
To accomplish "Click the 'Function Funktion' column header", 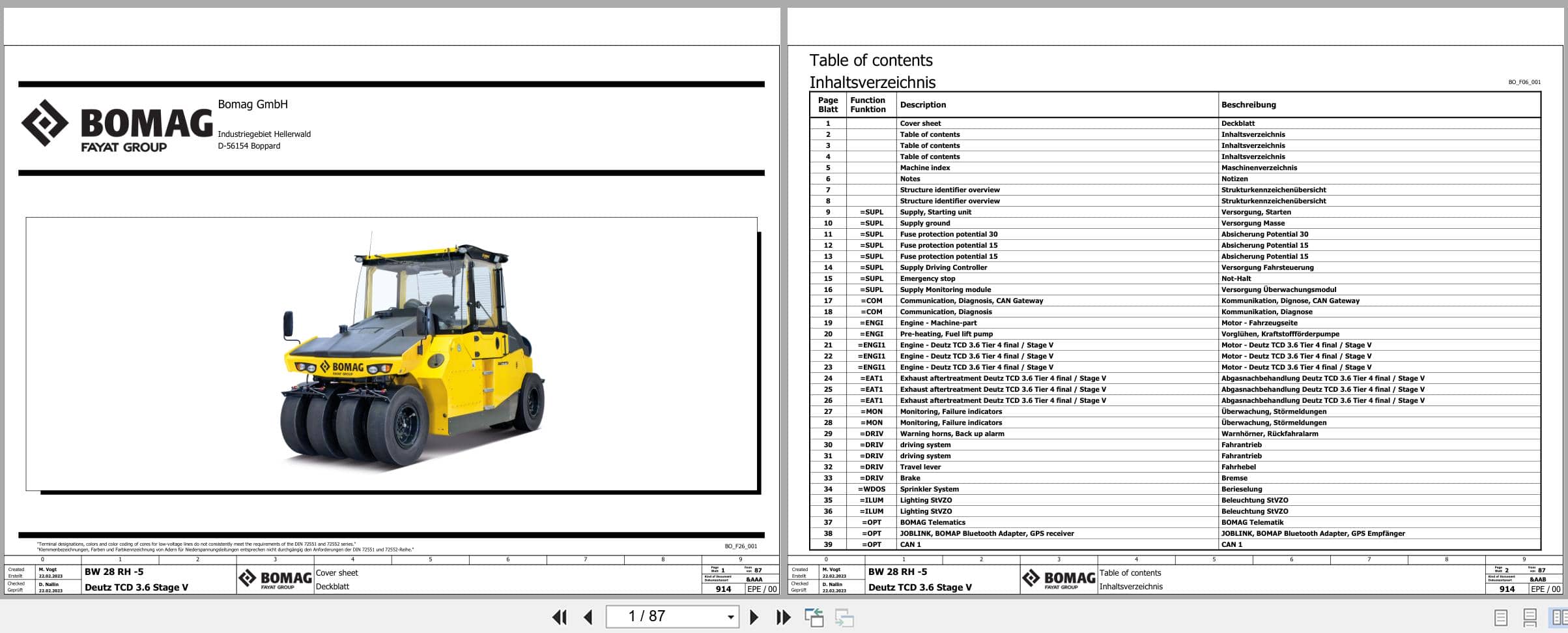I will tap(868, 104).
